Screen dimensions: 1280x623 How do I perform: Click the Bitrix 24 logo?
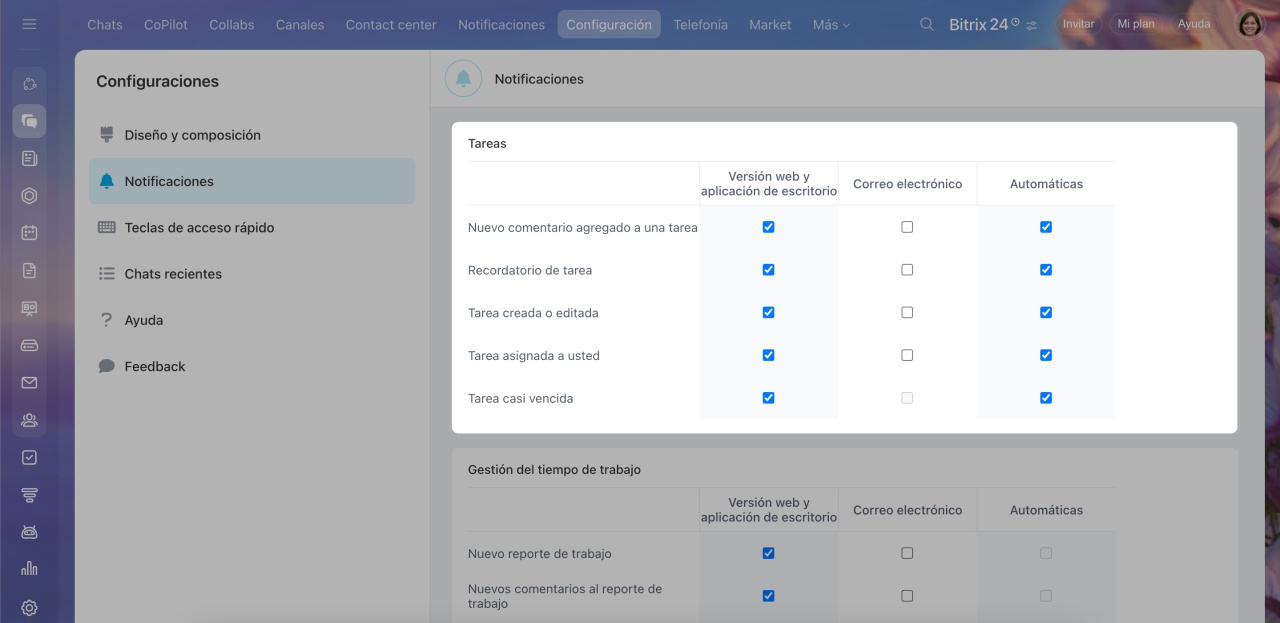[x=978, y=24]
